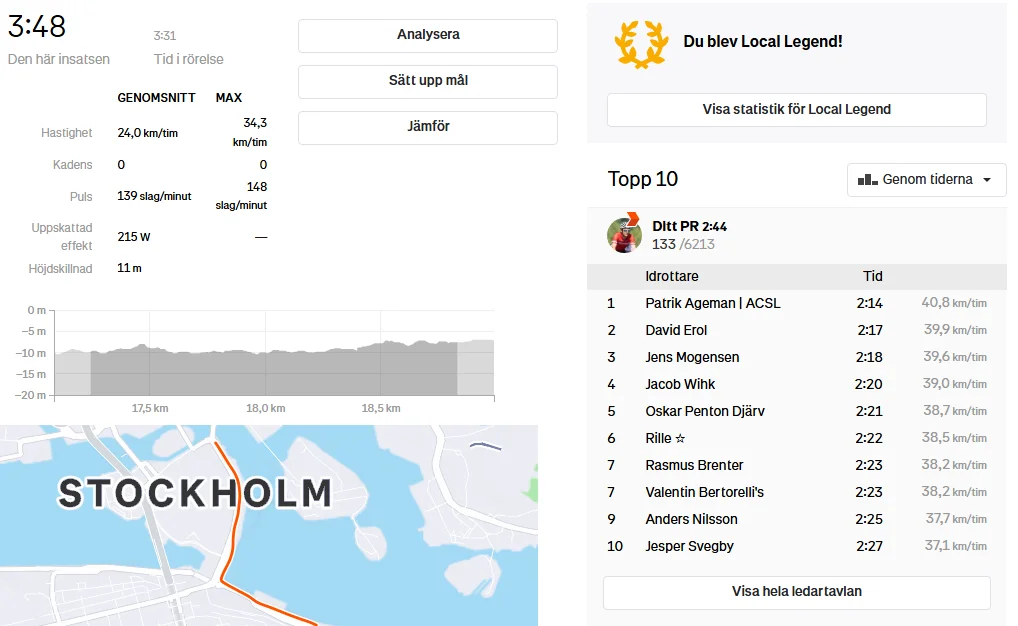This screenshot has width=1018, height=626.
Task: Open Visa statistik för Local Legend
Action: click(796, 109)
